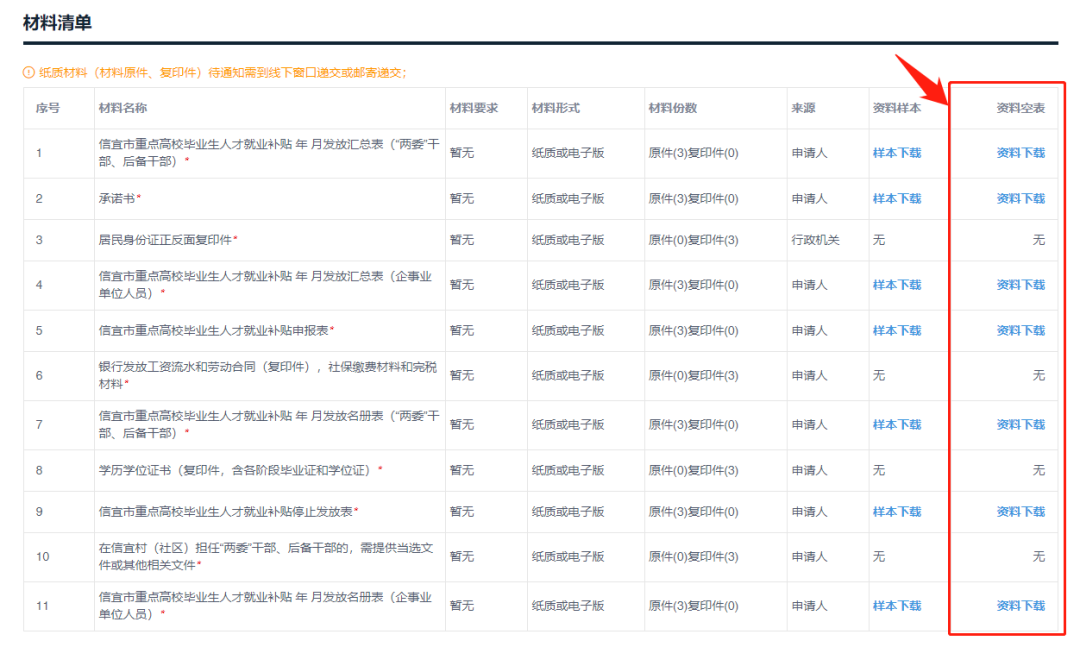Click 无 under 资料空表 in row 10
The image size is (1080, 647).
click(x=1039, y=556)
